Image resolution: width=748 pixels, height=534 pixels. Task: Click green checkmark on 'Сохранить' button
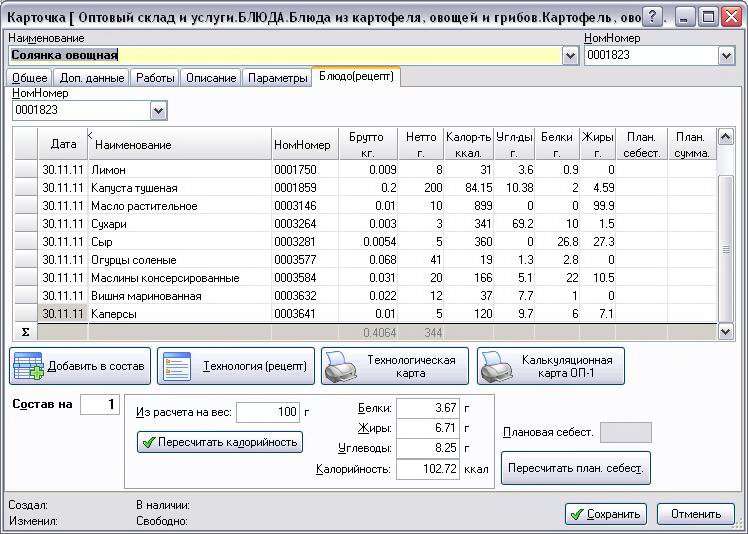(x=577, y=514)
